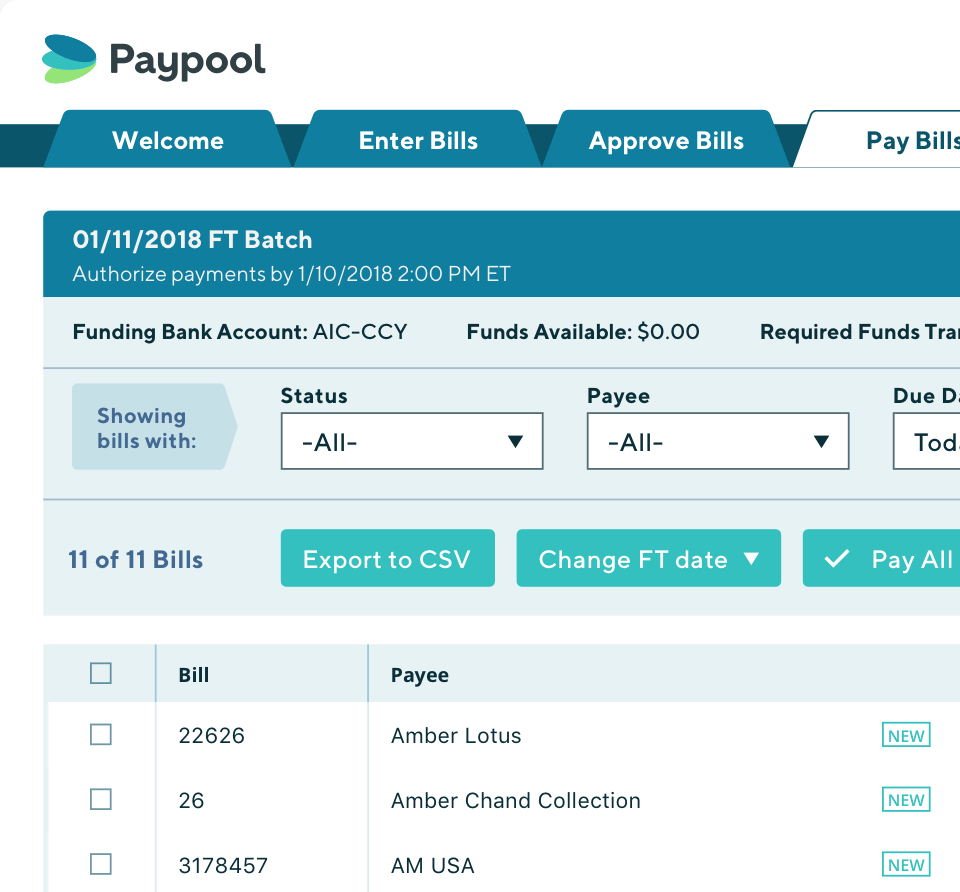The height and width of the screenshot is (892, 960).
Task: Click the checkmark icon on Pay All
Action: pyautogui.click(x=838, y=558)
